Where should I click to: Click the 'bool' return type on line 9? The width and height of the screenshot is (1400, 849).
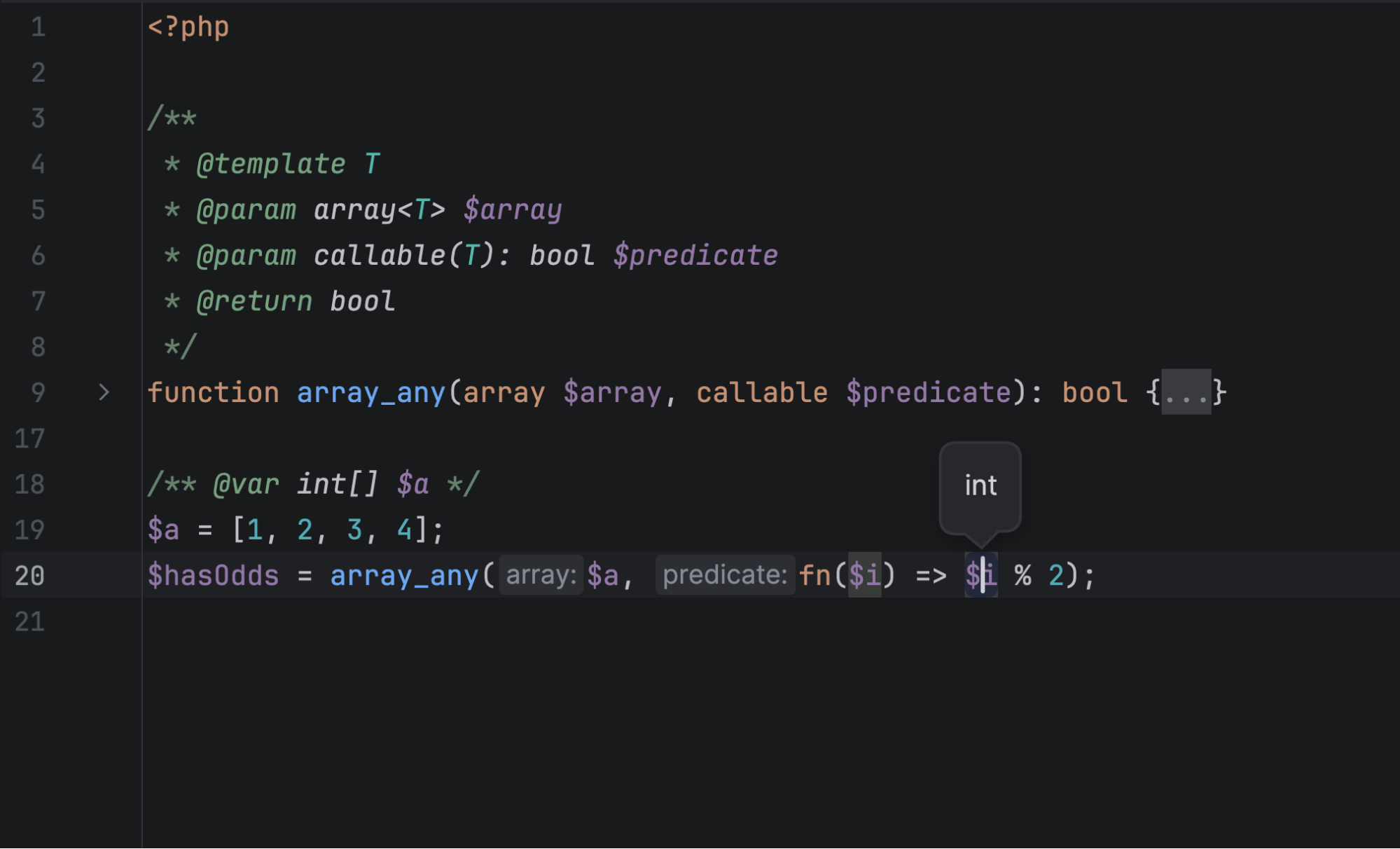(1095, 392)
